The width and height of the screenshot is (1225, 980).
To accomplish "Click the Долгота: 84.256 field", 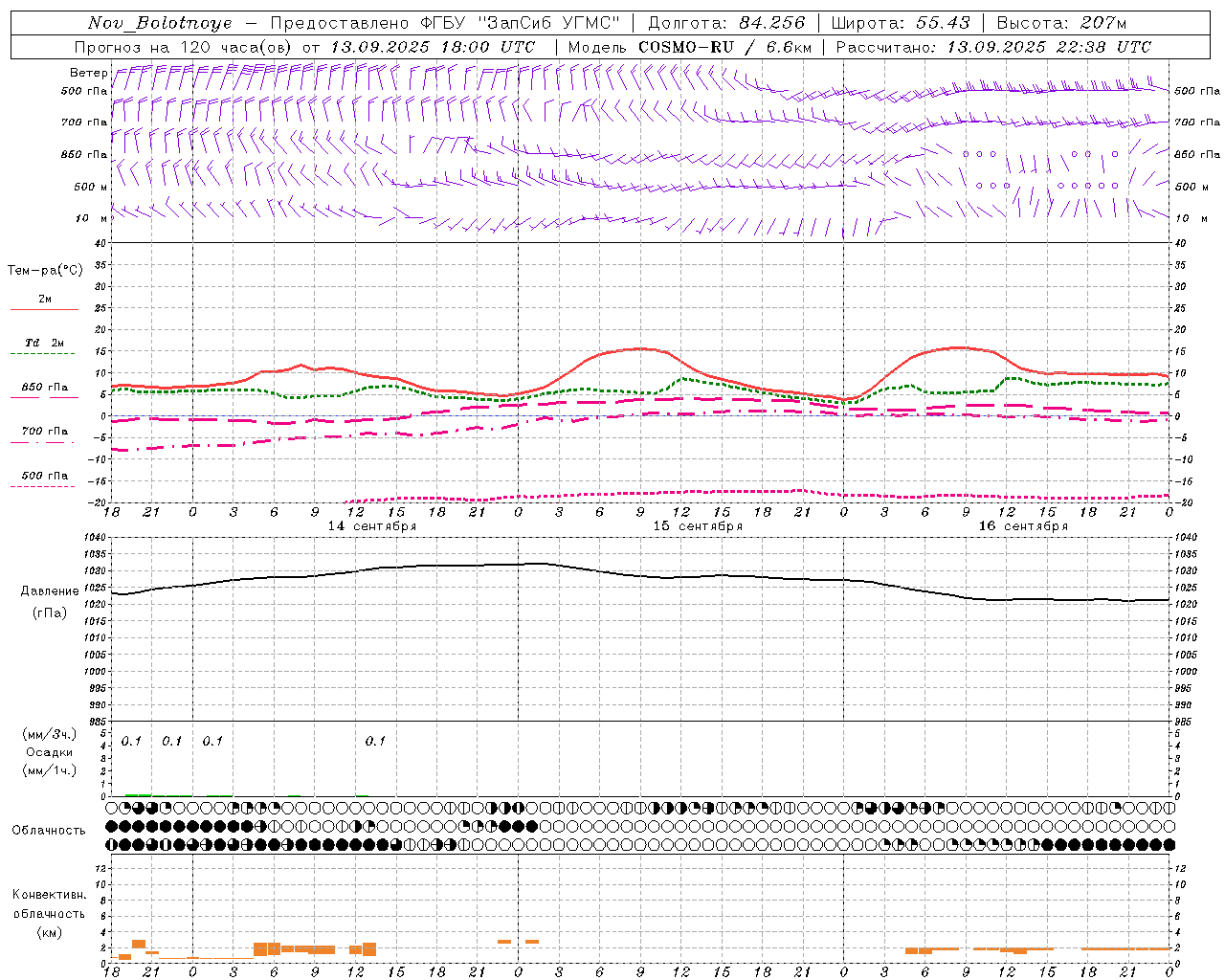I will (x=726, y=23).
